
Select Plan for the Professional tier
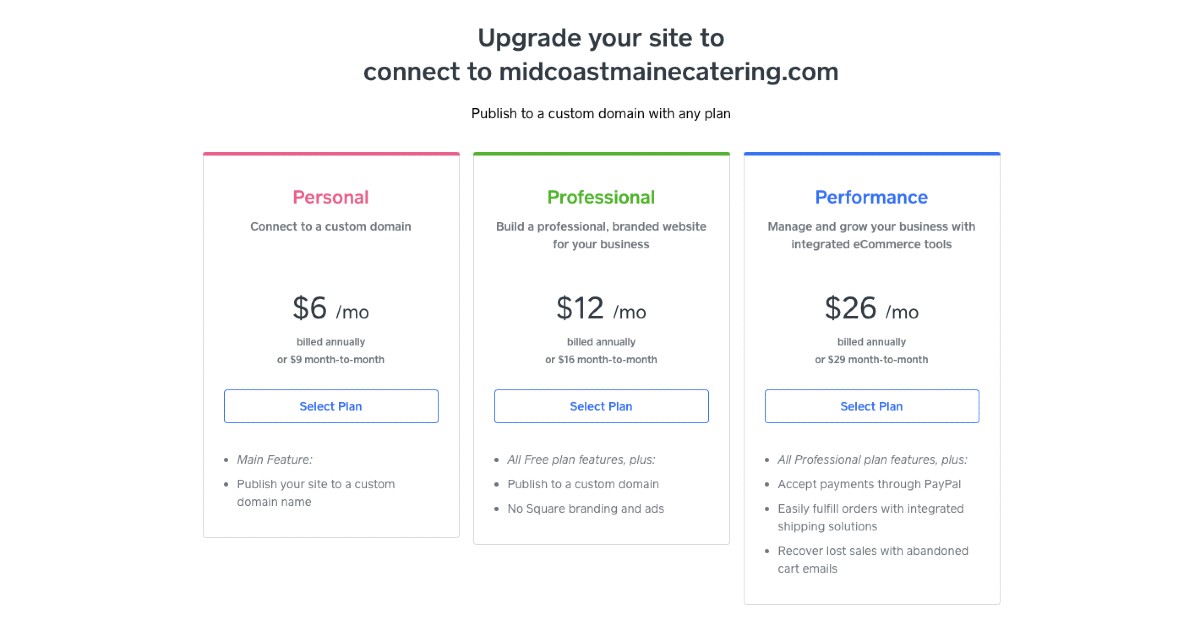601,406
